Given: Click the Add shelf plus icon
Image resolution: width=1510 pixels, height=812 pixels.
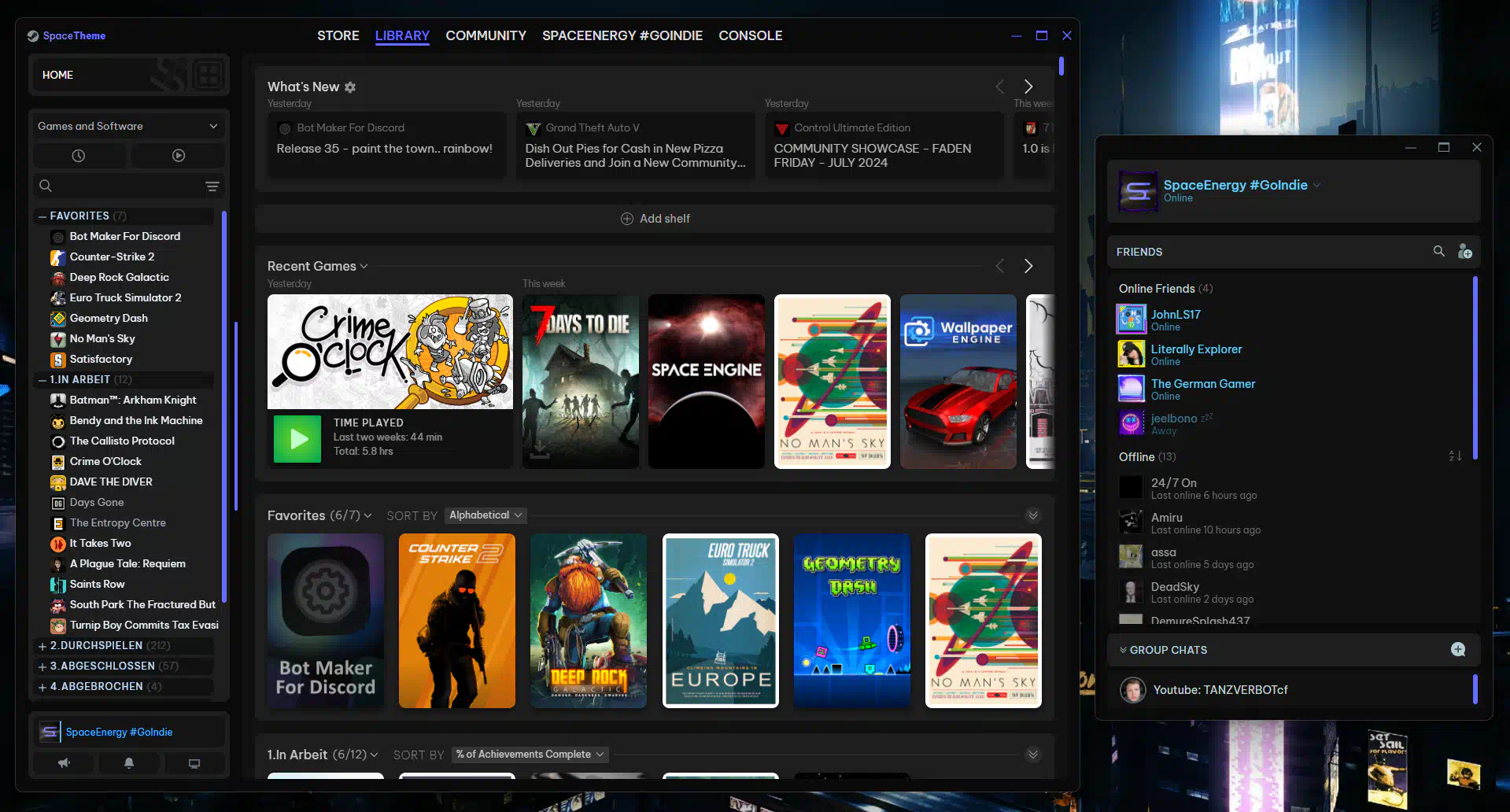Looking at the screenshot, I should coord(627,219).
